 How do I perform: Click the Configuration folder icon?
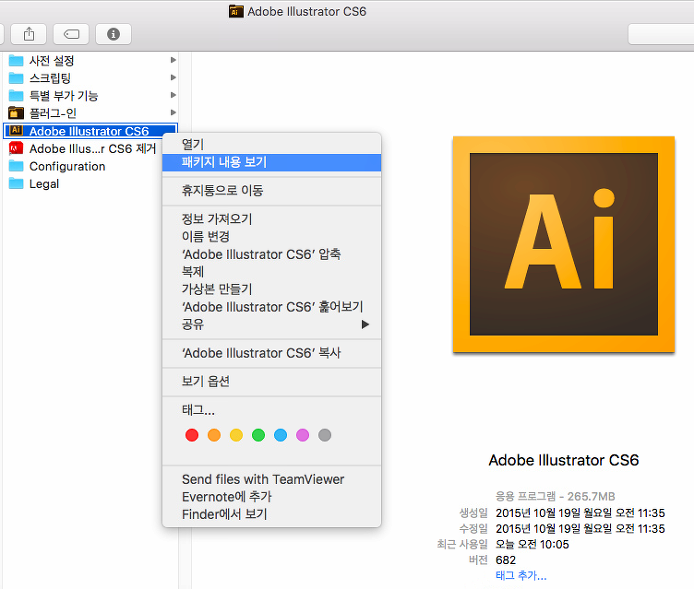tap(16, 166)
